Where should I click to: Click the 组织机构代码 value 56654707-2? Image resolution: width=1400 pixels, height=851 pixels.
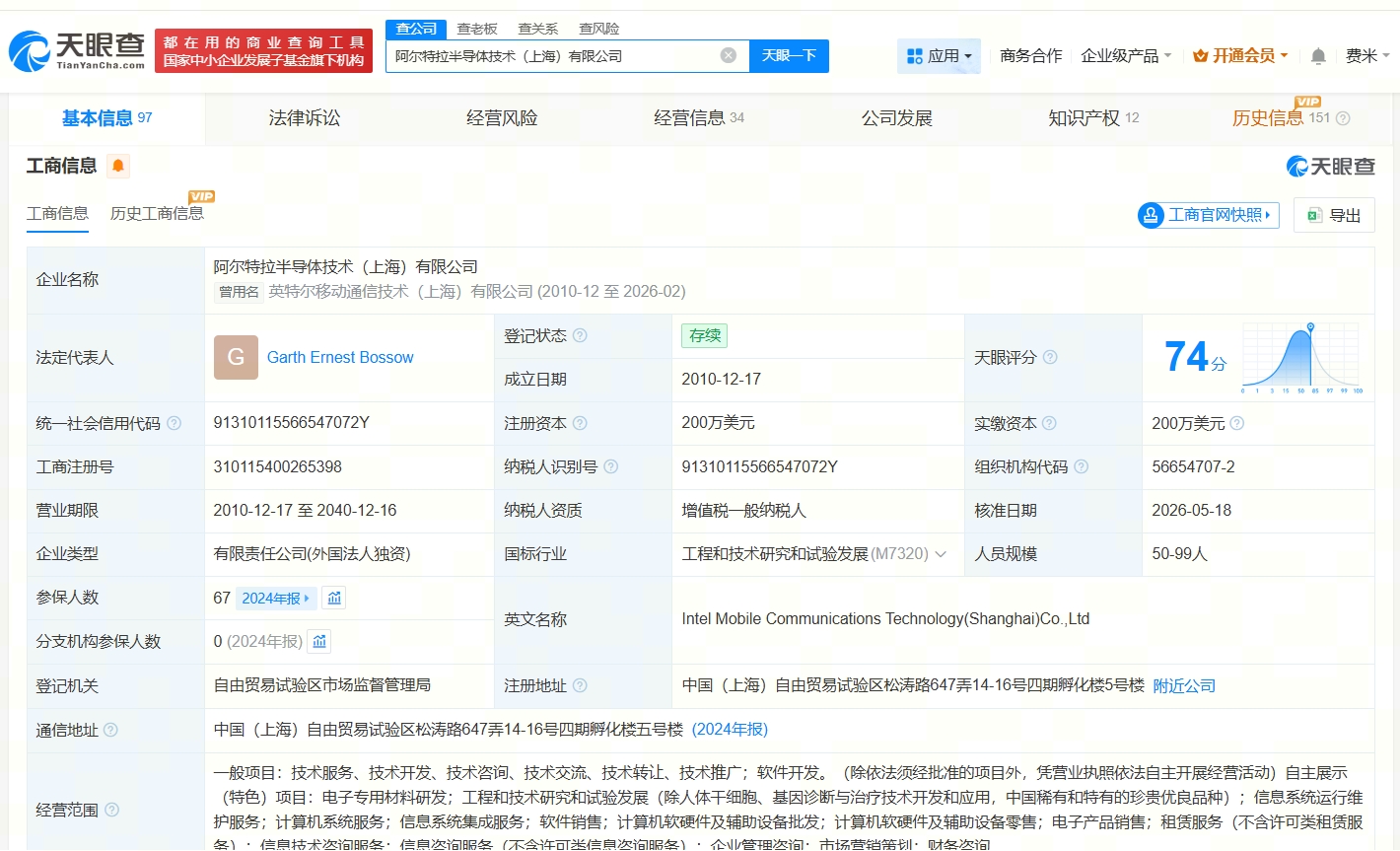(x=1193, y=466)
